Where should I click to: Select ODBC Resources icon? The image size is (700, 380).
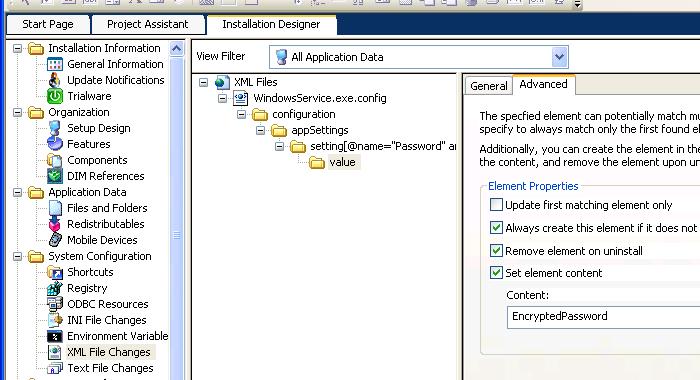click(55, 305)
